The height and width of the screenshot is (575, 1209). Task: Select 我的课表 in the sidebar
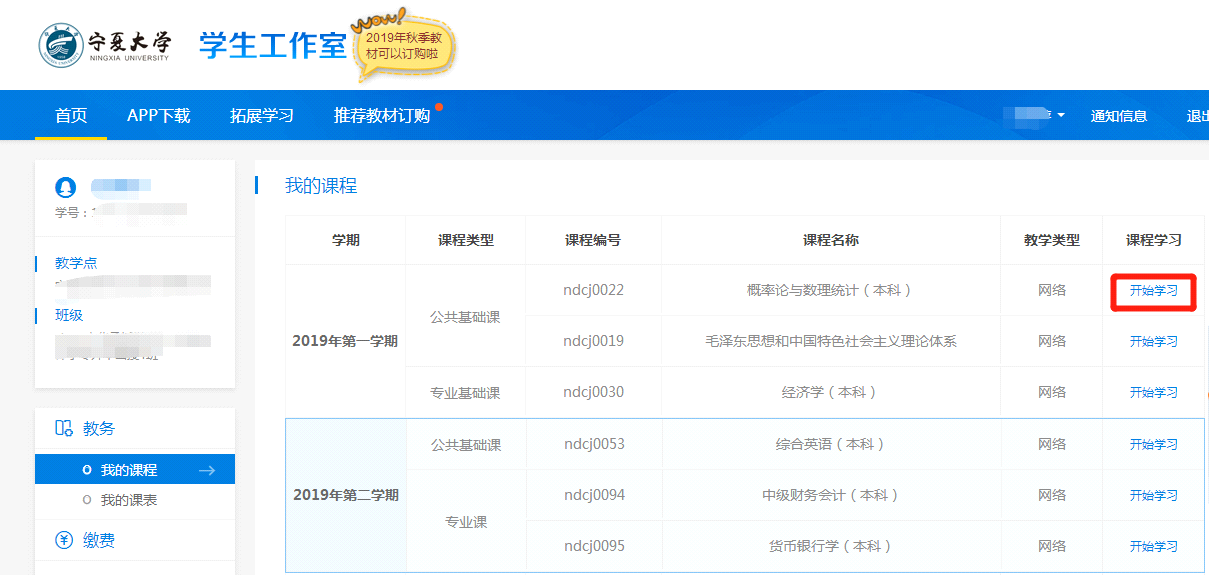pyautogui.click(x=129, y=500)
